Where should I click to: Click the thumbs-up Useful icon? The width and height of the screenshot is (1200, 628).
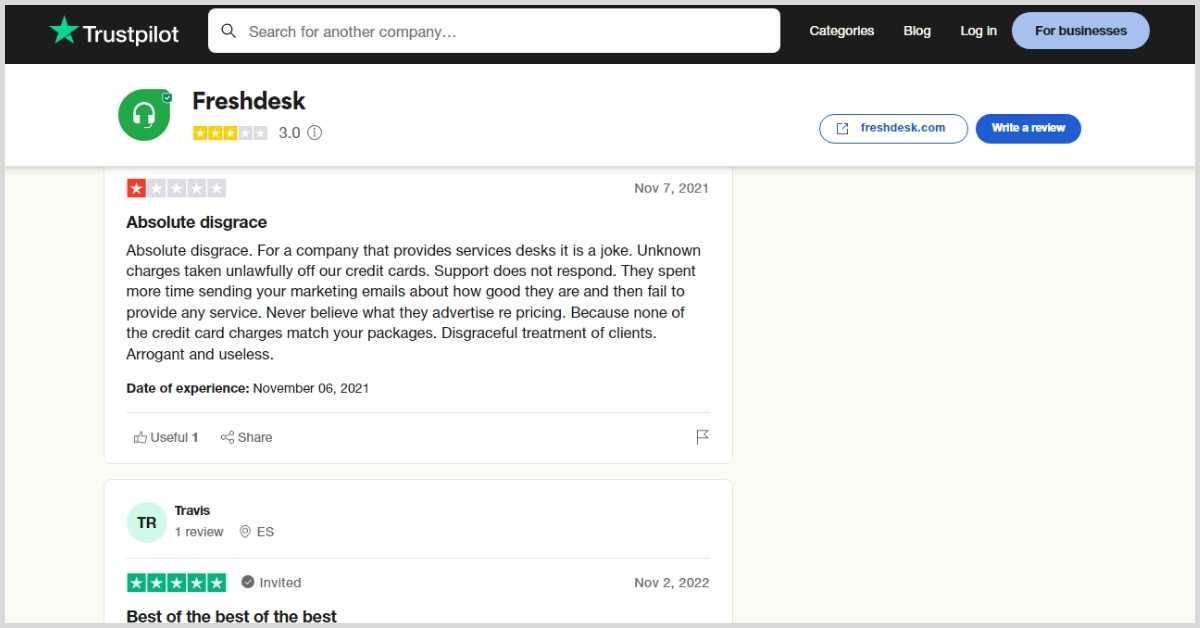[x=142, y=437]
